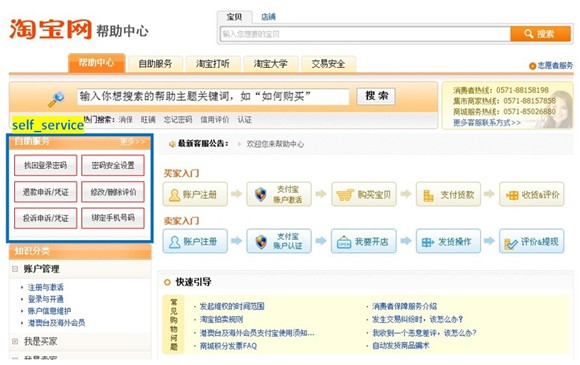Click the 投诉申诉/凭证 button

point(45,218)
